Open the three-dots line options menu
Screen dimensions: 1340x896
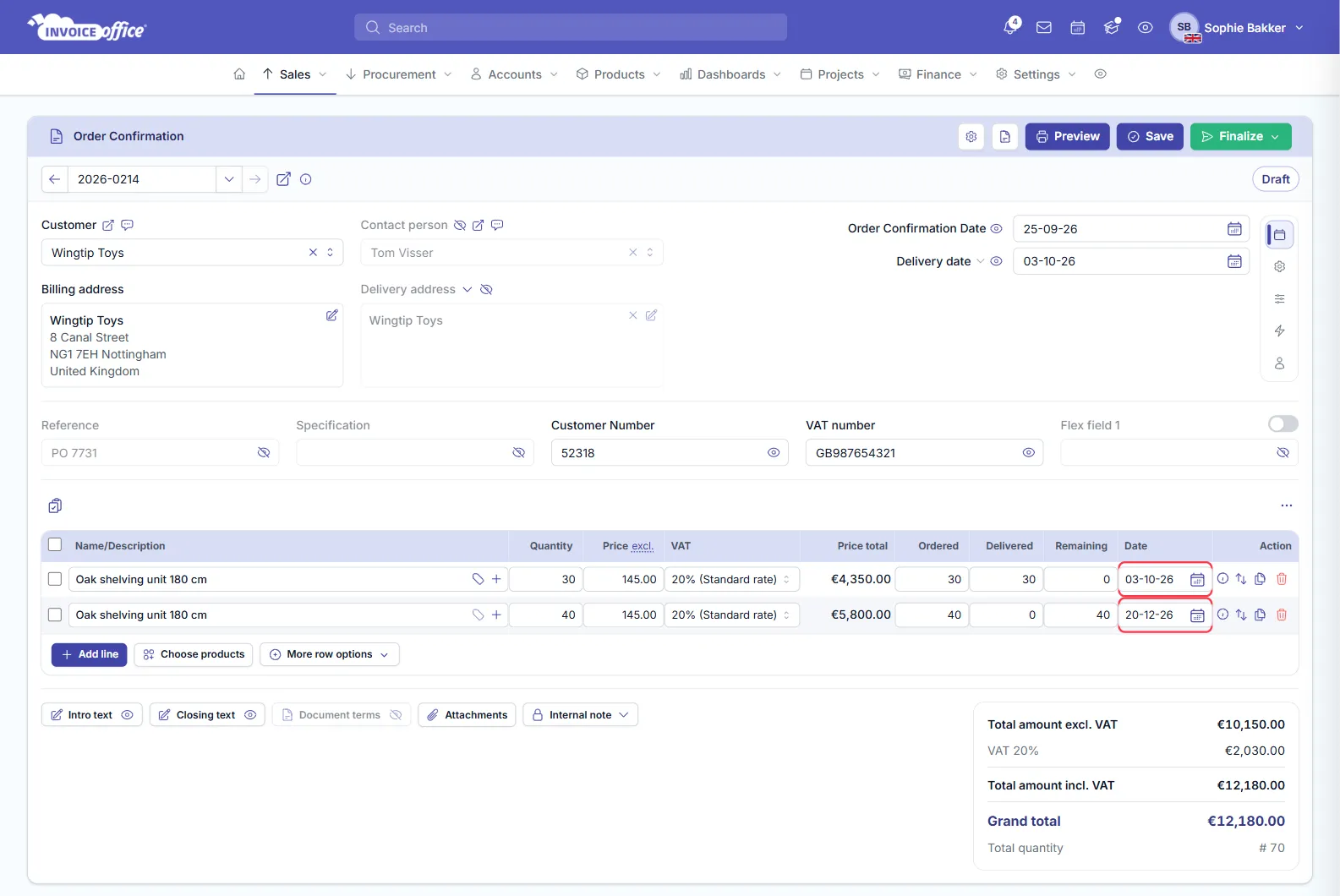1287,505
